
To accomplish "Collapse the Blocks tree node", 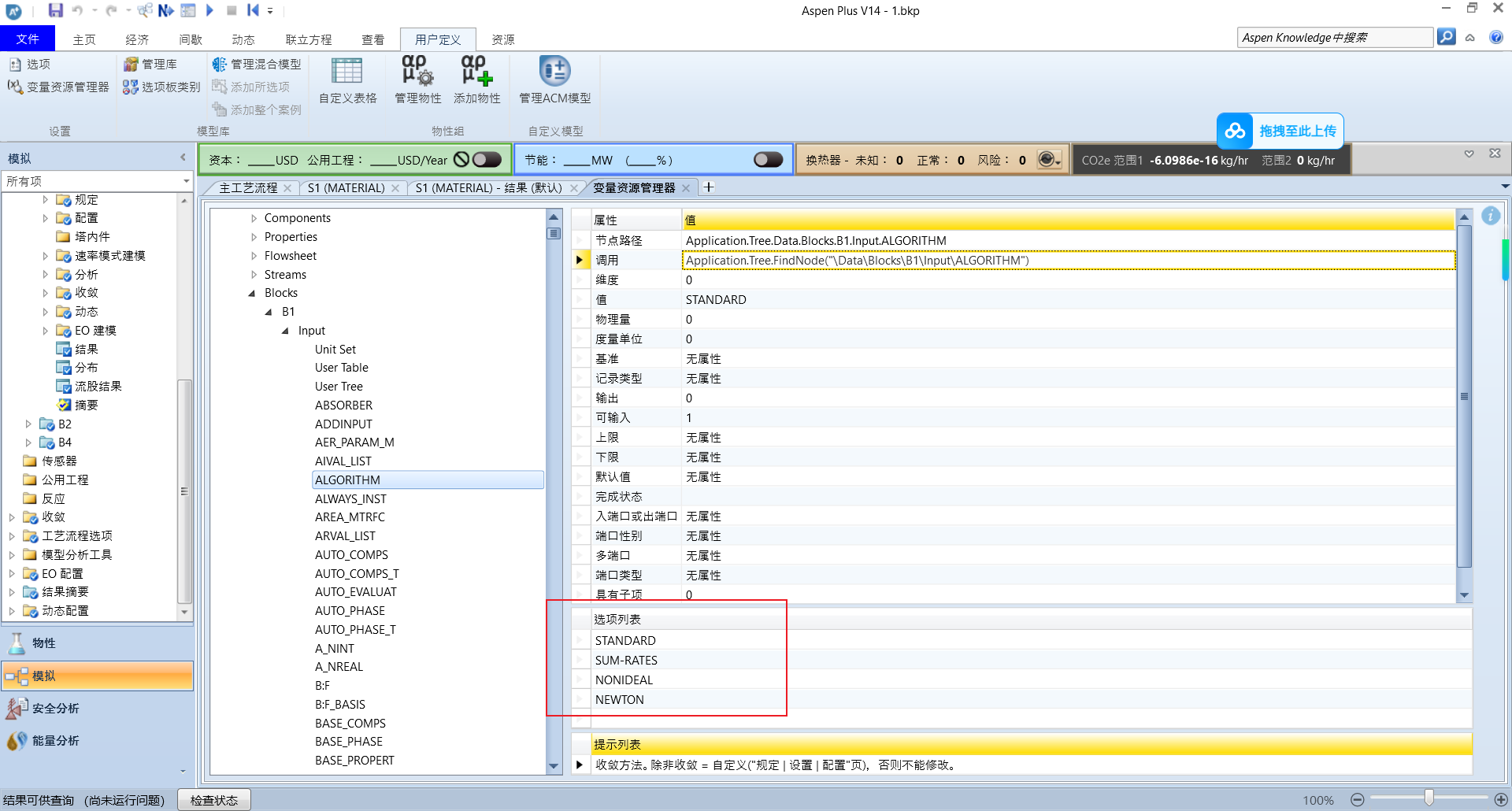I will coord(252,293).
